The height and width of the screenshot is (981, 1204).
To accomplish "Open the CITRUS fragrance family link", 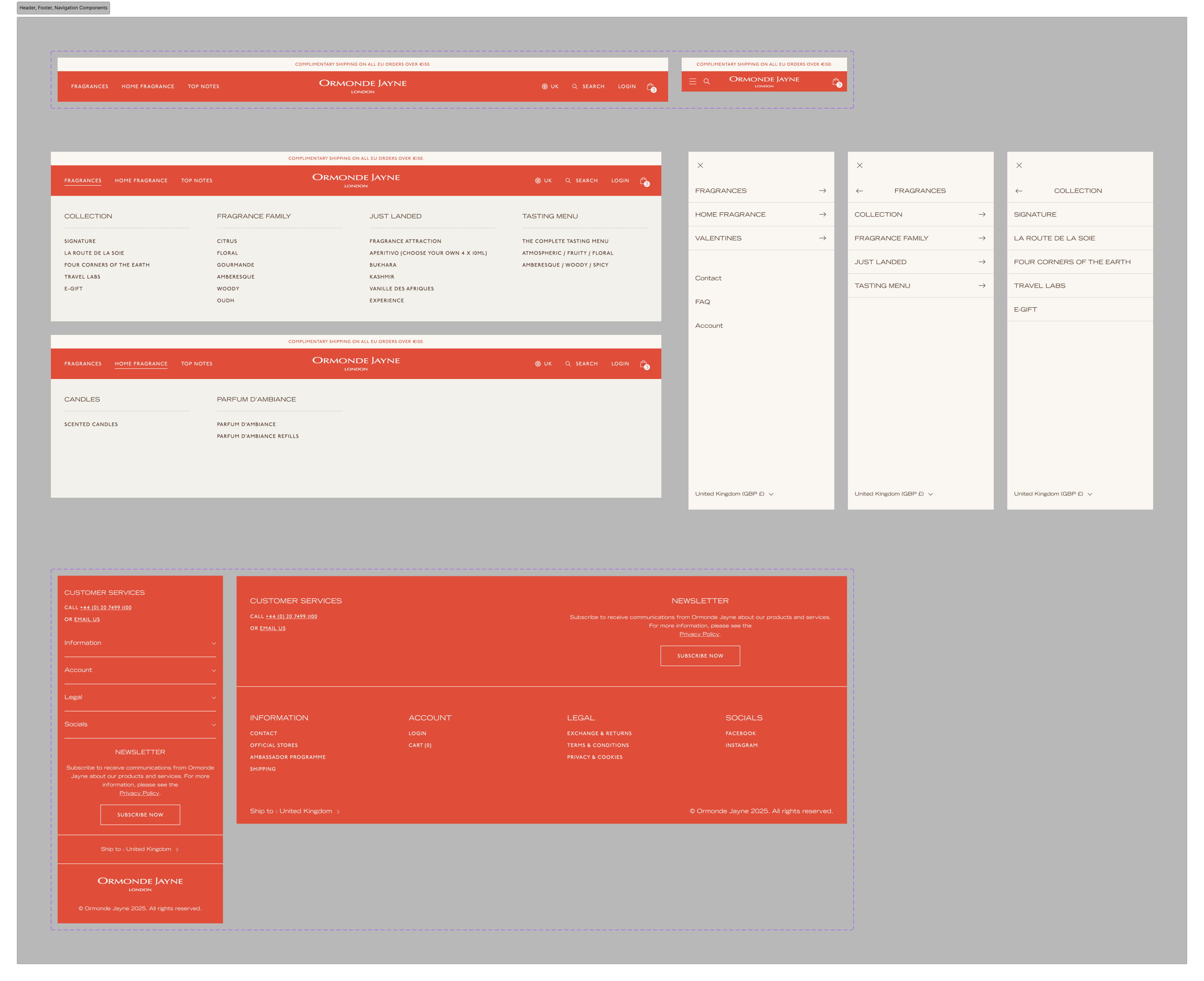I will (x=227, y=241).
